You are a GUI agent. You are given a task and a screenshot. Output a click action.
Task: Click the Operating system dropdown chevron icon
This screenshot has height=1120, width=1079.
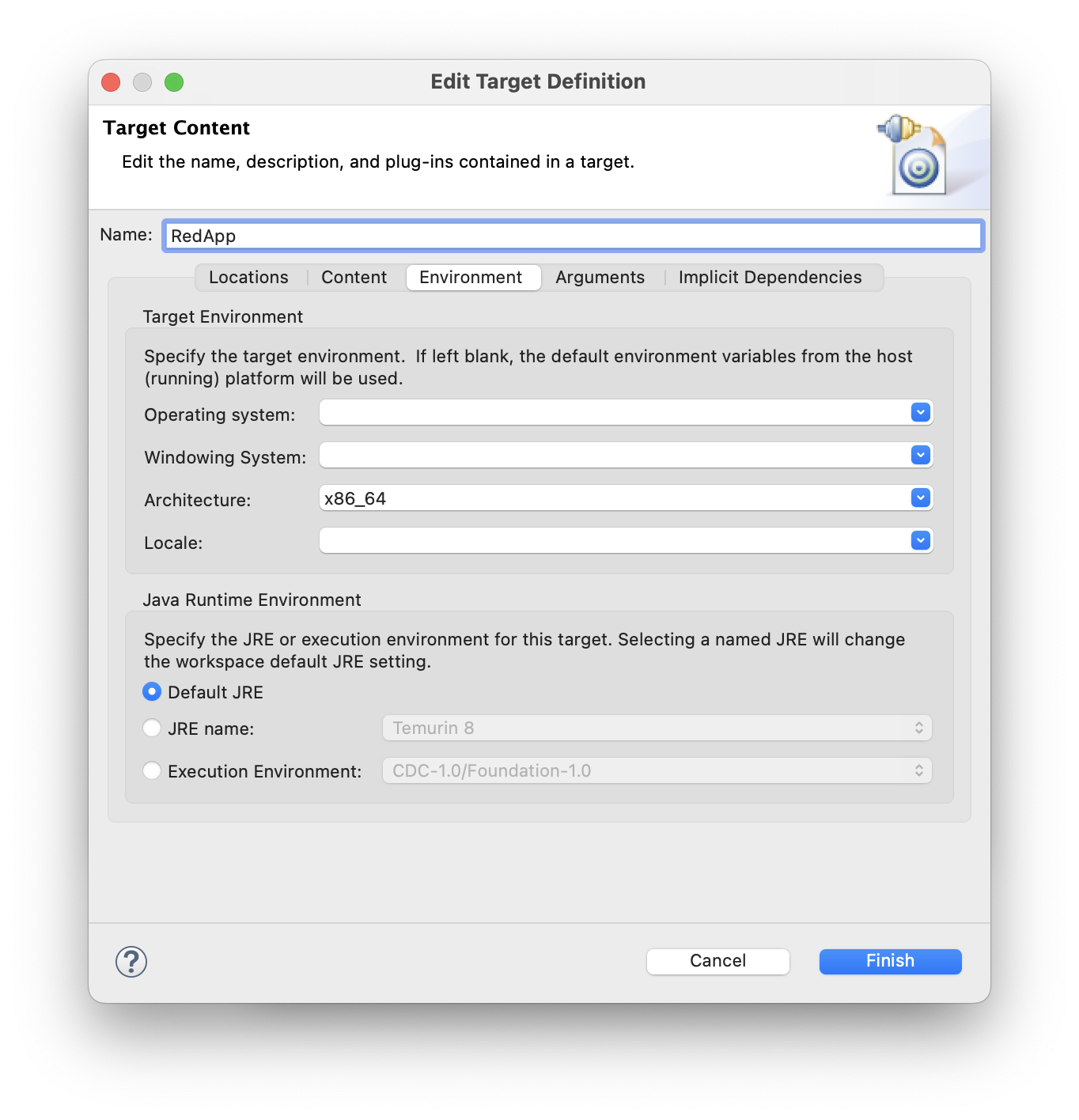point(918,412)
